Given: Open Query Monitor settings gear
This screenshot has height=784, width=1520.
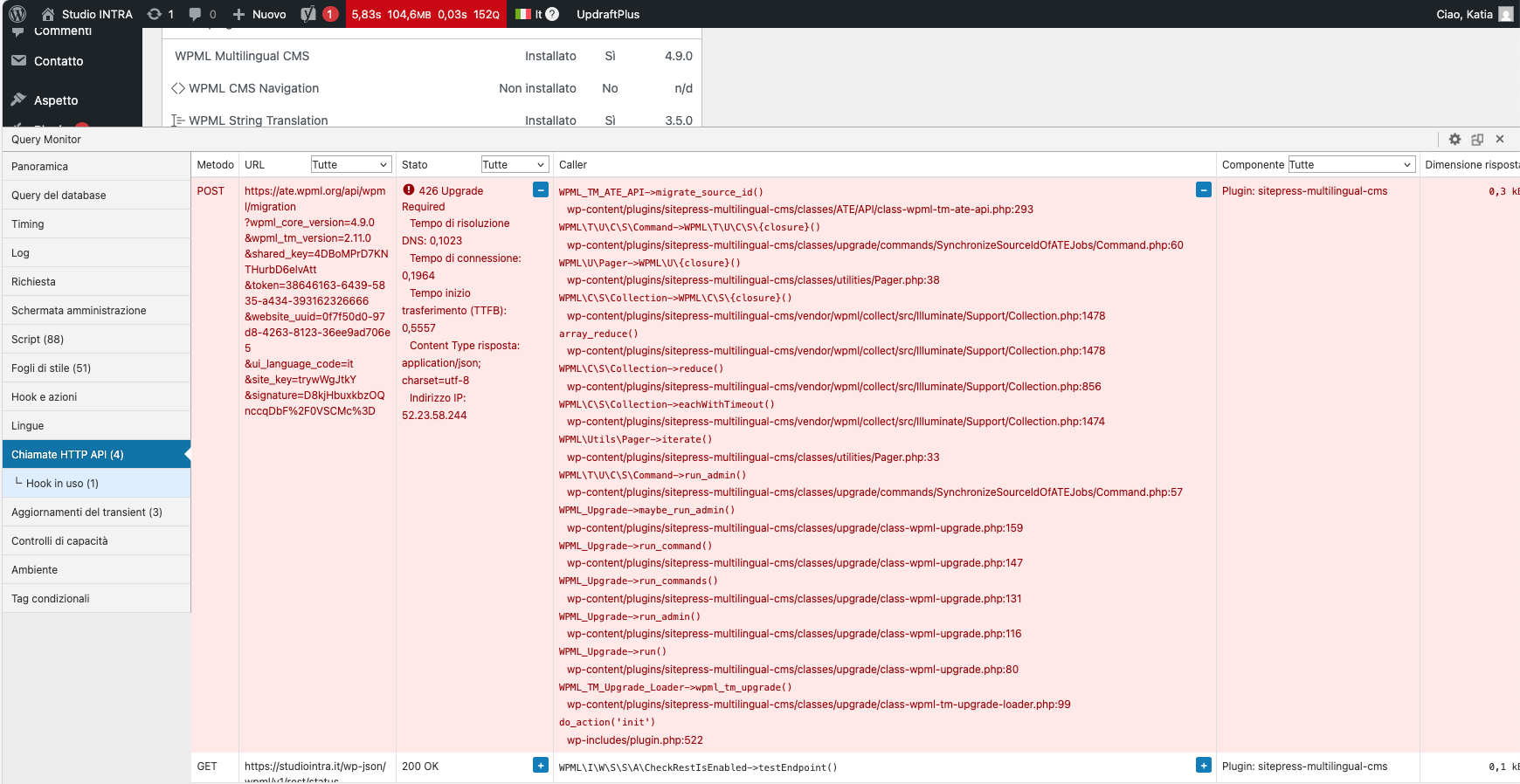Looking at the screenshot, I should [x=1454, y=139].
